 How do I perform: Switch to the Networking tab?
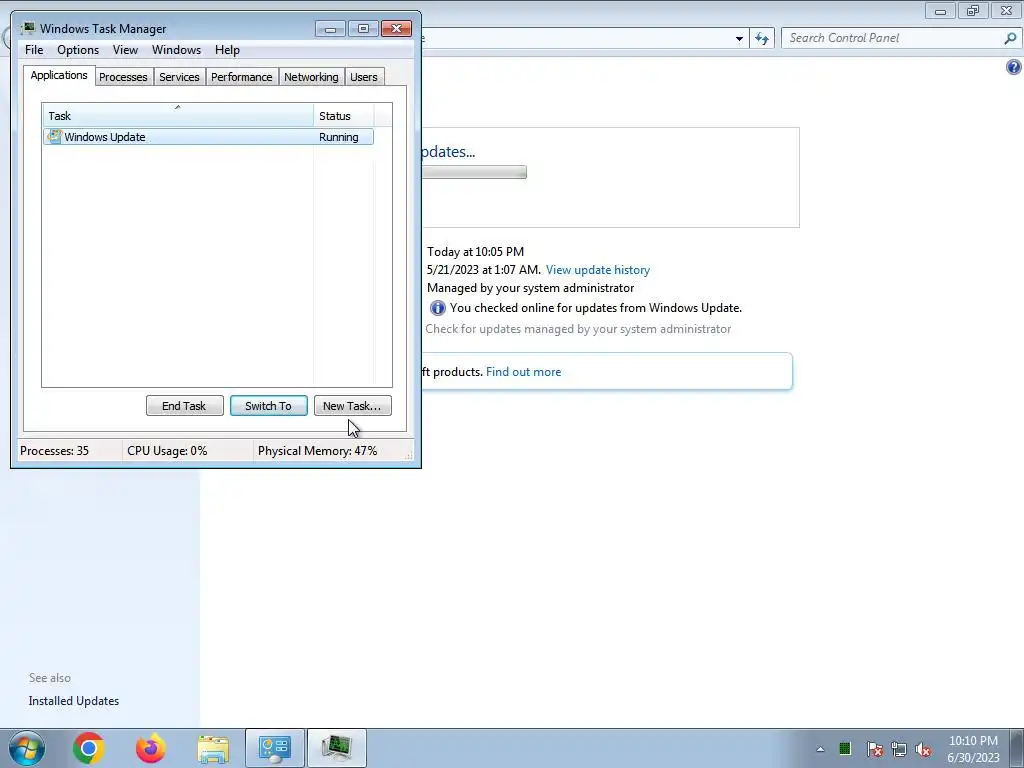pyautogui.click(x=311, y=77)
